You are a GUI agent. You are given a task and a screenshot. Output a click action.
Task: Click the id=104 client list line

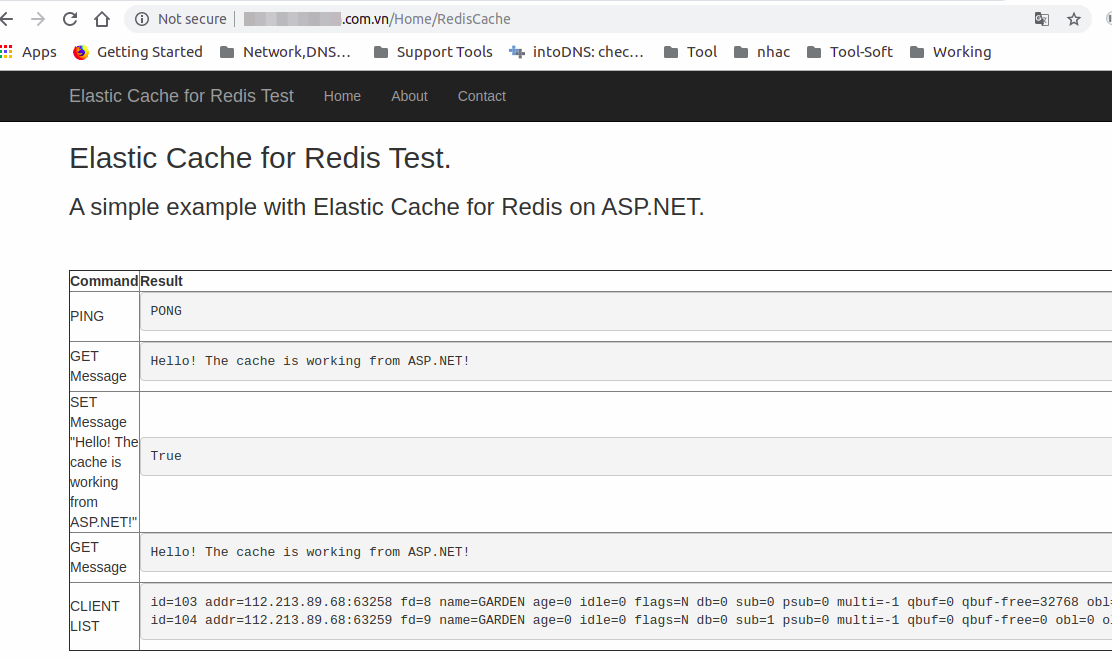[x=631, y=620]
